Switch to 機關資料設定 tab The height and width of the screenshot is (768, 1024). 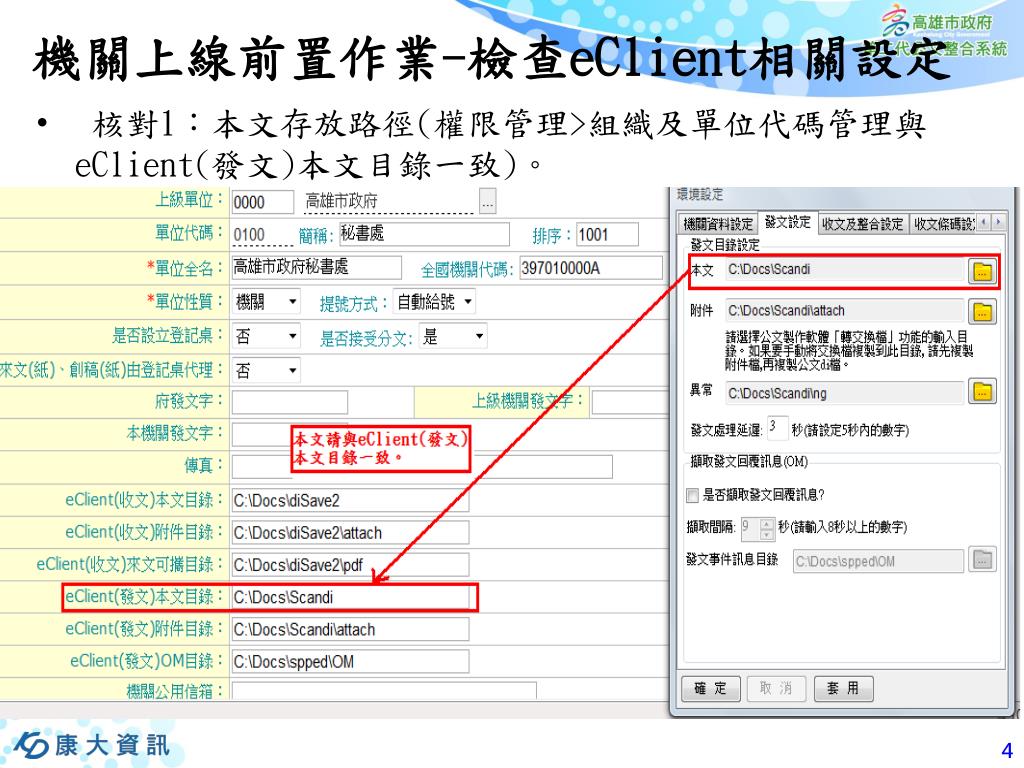pyautogui.click(x=717, y=224)
